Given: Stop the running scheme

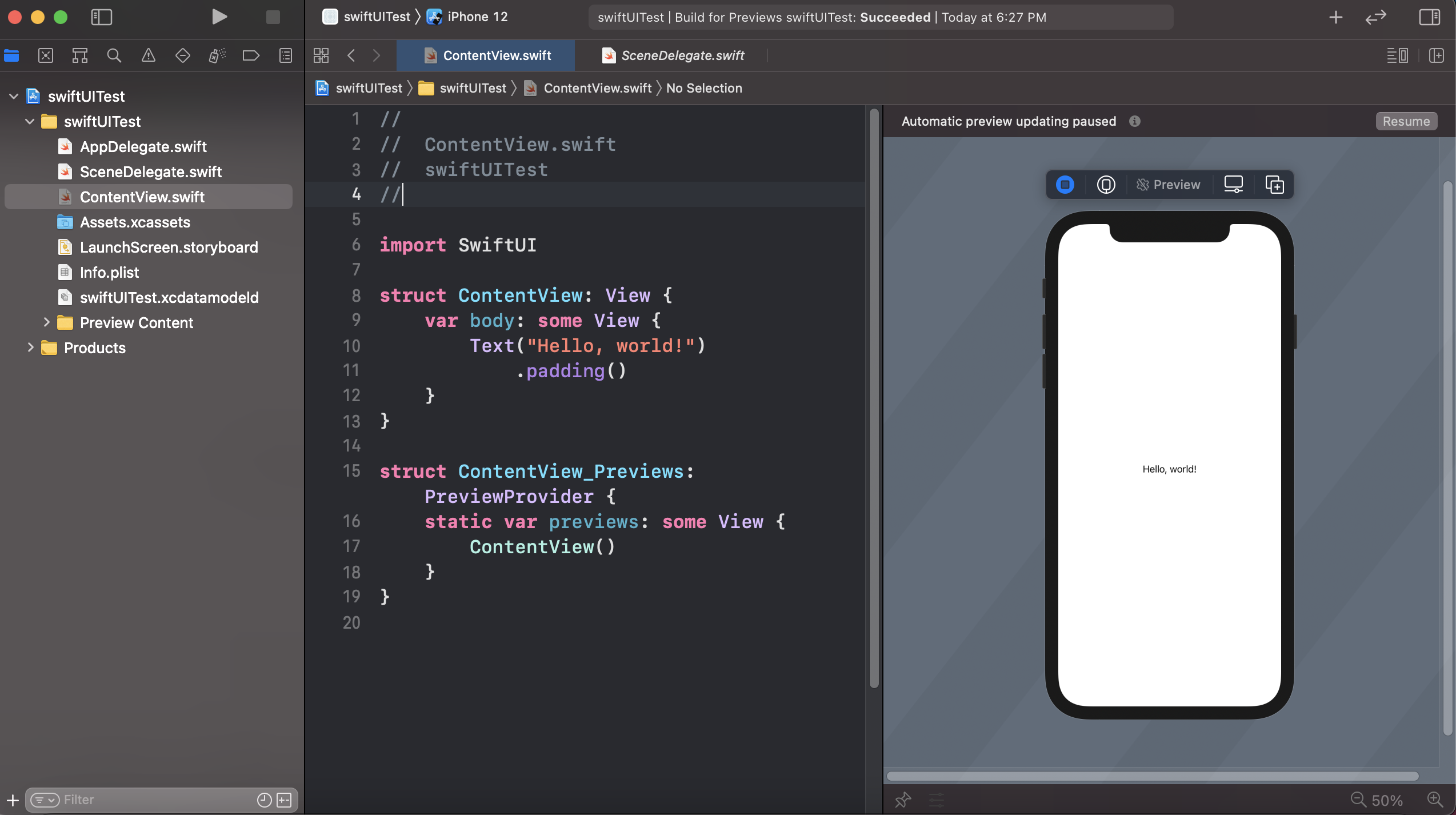Looking at the screenshot, I should click(273, 17).
